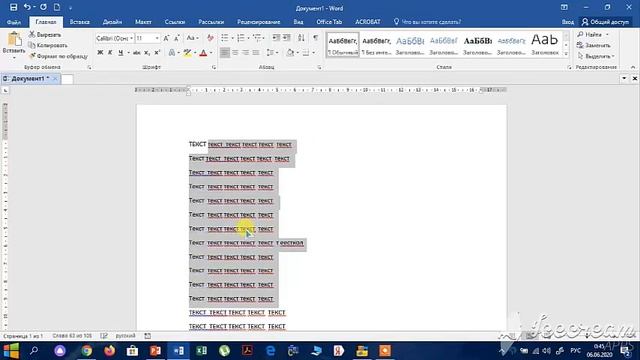Viewport: 640px width, 360px height.
Task: Toggle macro recording status bar icon
Action: click(147, 336)
